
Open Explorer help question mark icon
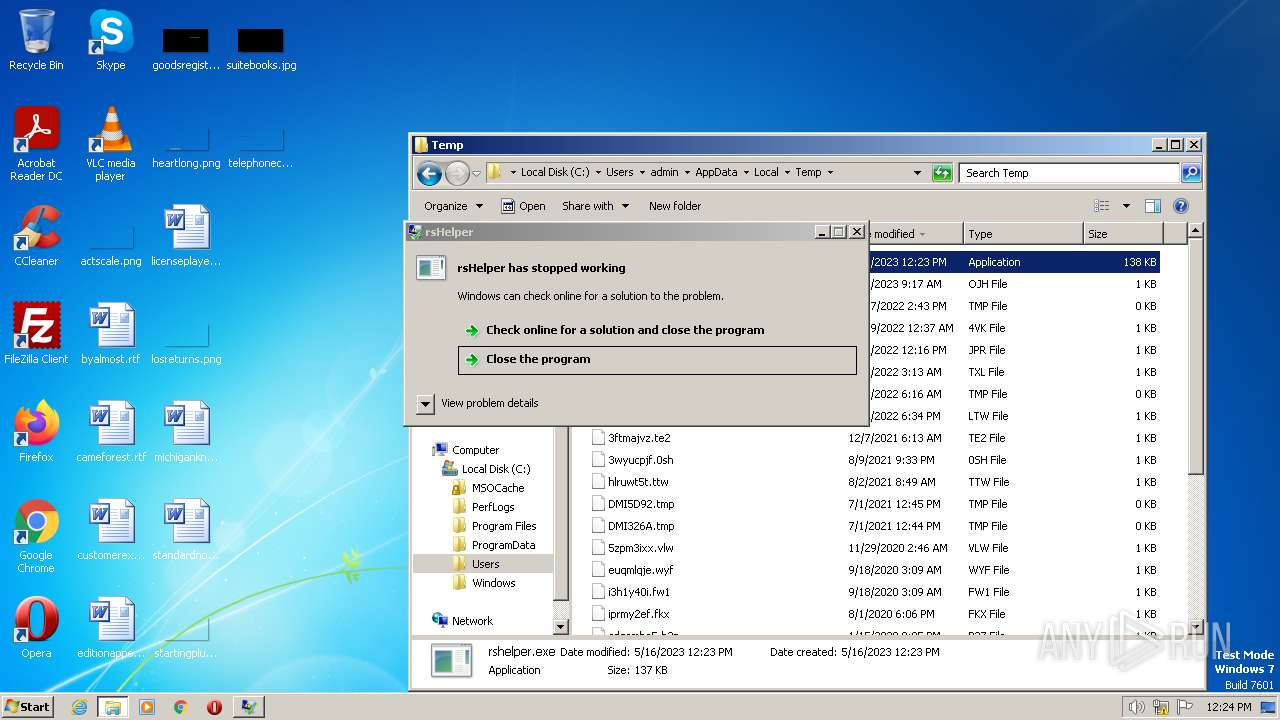(1180, 206)
